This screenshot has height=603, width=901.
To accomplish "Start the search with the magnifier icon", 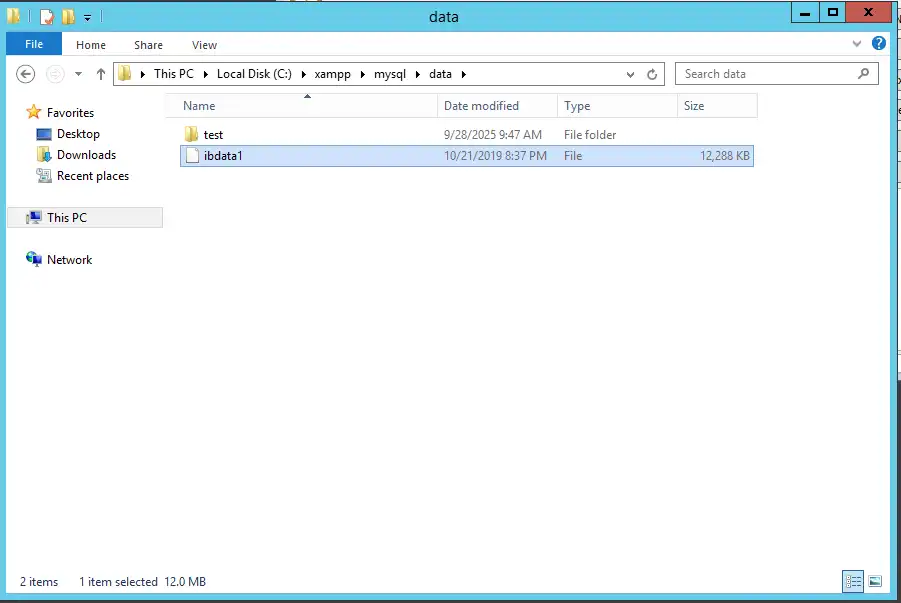I will pyautogui.click(x=862, y=73).
